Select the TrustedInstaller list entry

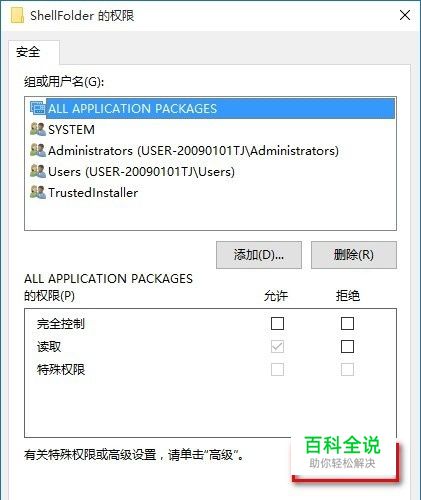[93, 193]
